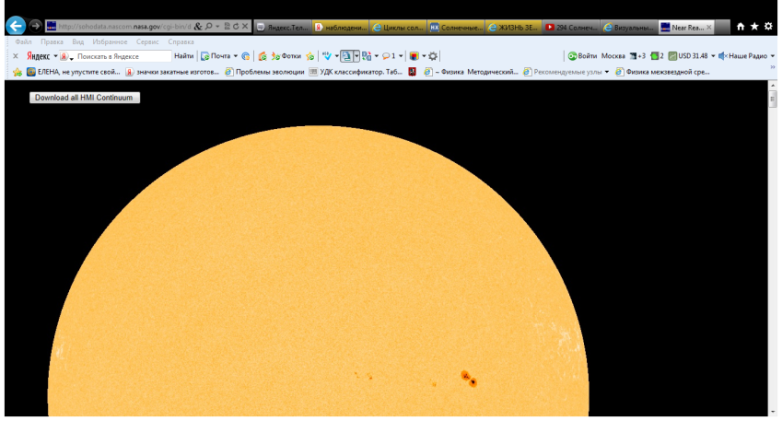
Task: Open the Избранное menu
Action: point(110,42)
